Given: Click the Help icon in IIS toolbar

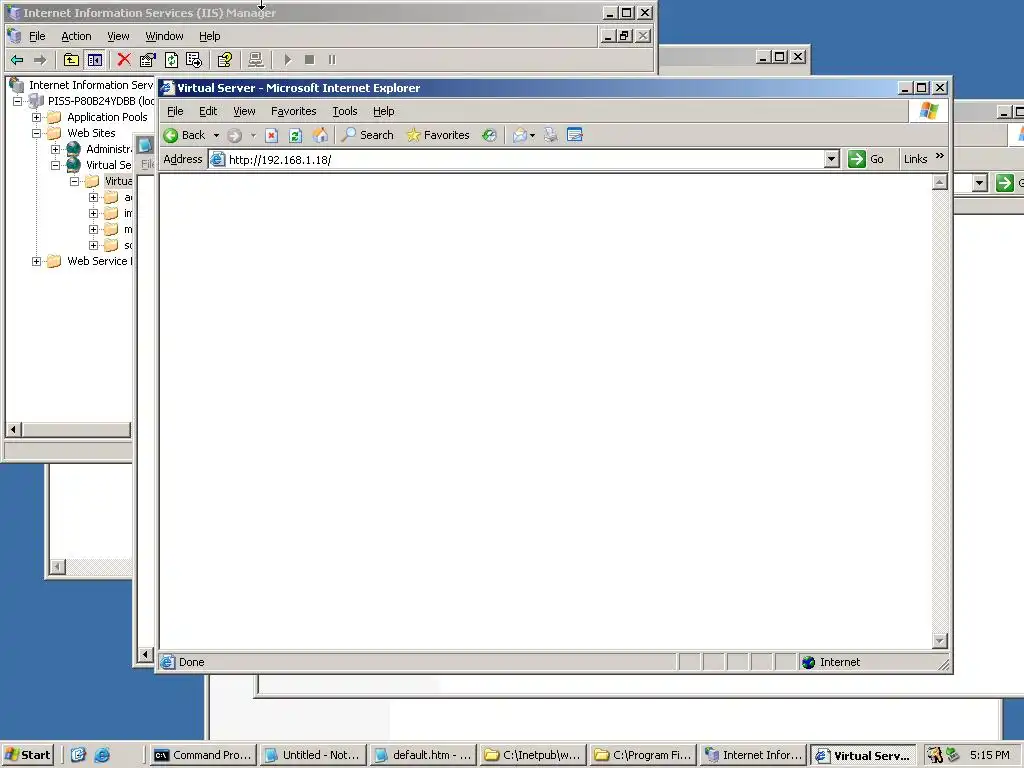Looking at the screenshot, I should pyautogui.click(x=225, y=60).
